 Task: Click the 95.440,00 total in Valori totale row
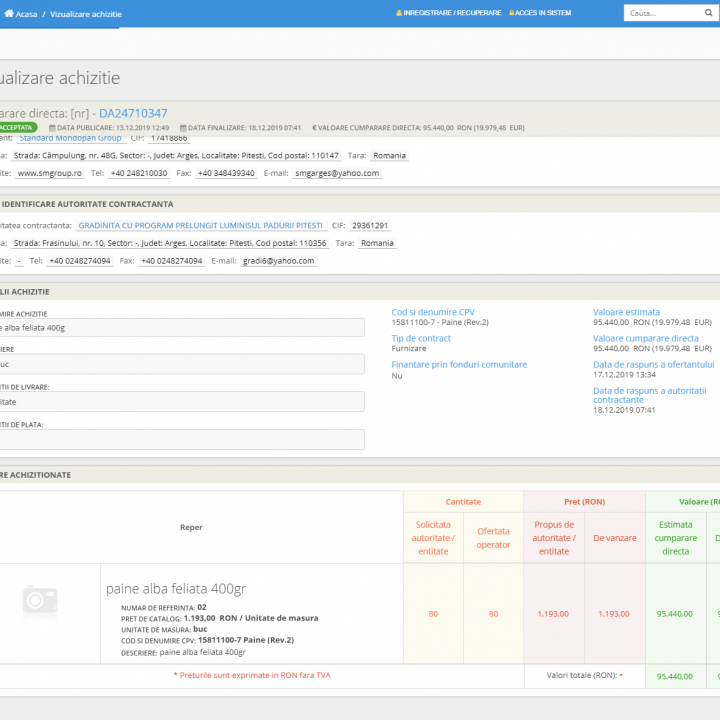(675, 676)
